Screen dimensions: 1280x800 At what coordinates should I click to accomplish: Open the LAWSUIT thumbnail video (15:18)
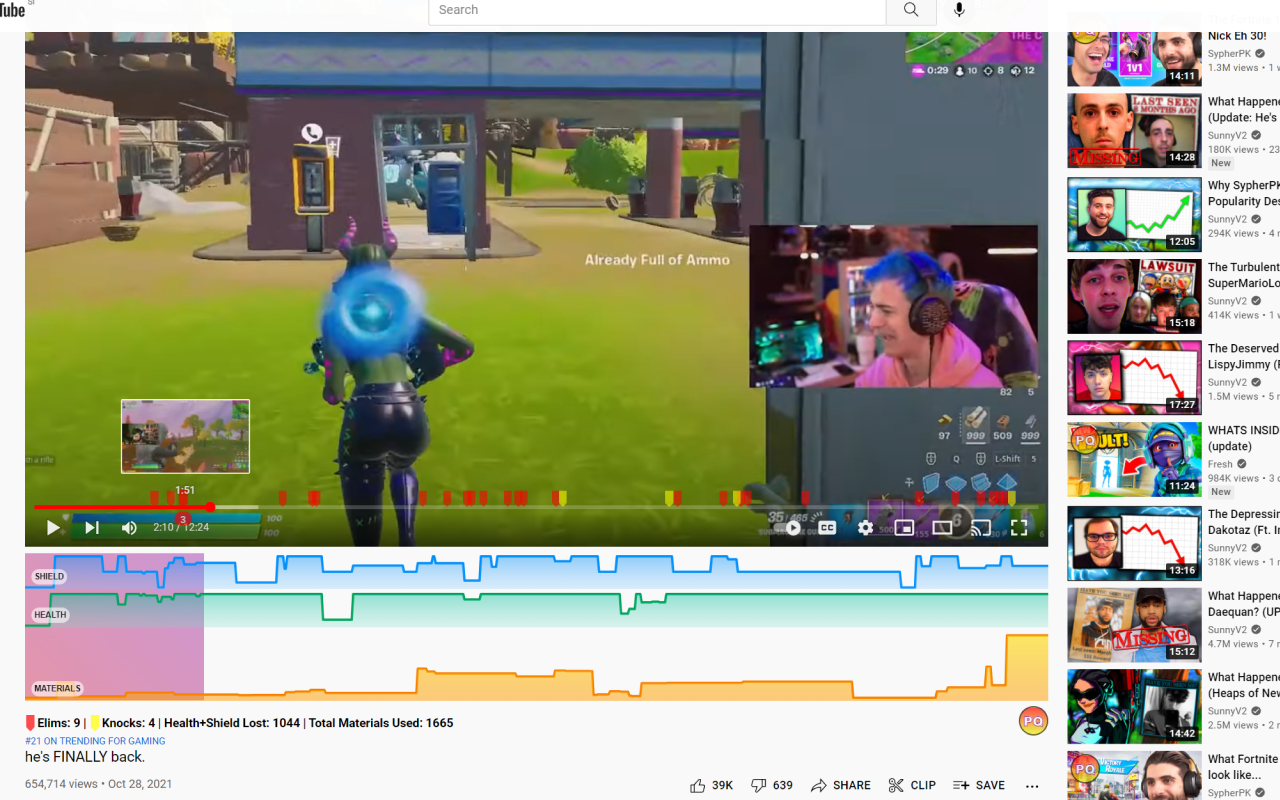tap(1134, 296)
